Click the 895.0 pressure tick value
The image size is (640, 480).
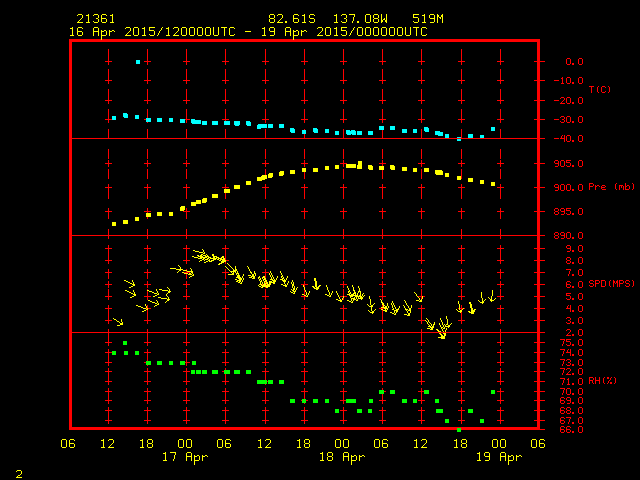[x=569, y=212]
